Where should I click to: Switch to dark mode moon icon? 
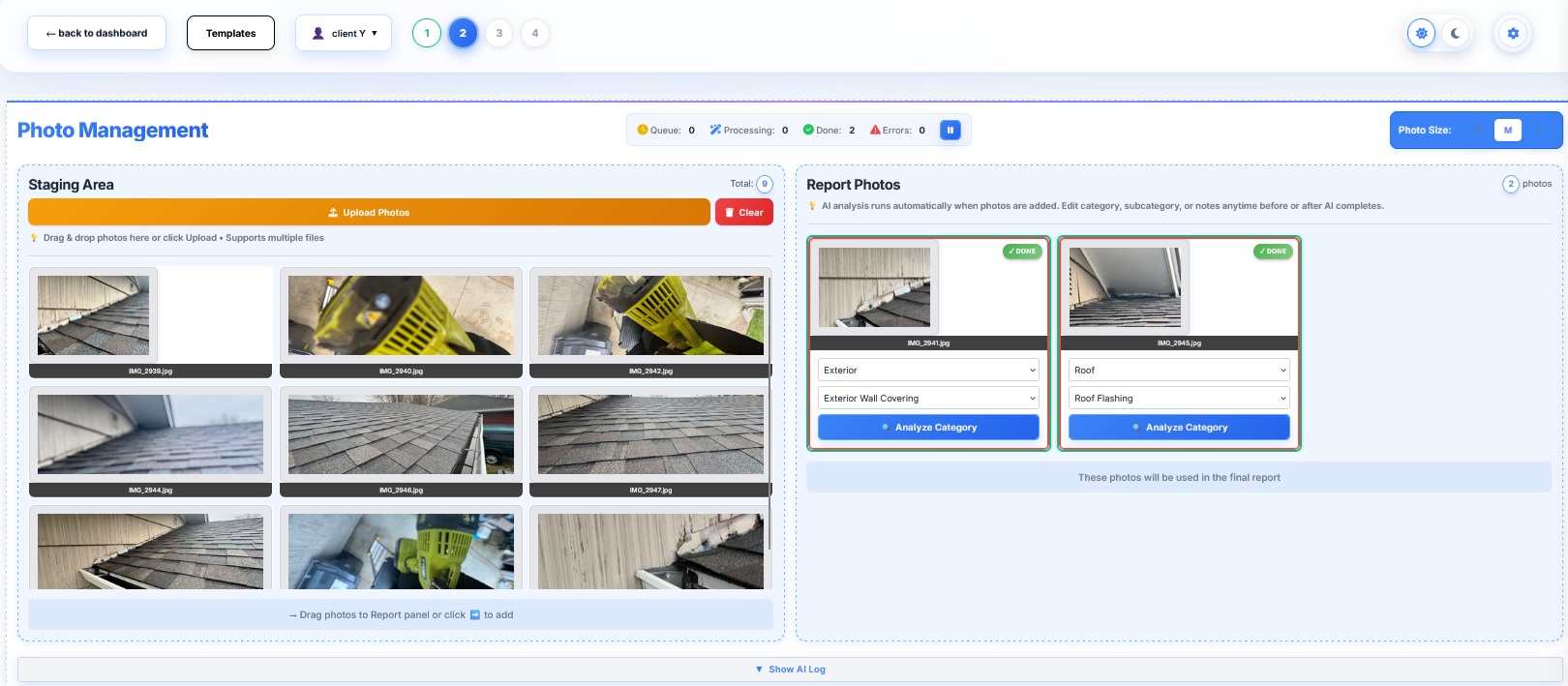pos(1455,33)
